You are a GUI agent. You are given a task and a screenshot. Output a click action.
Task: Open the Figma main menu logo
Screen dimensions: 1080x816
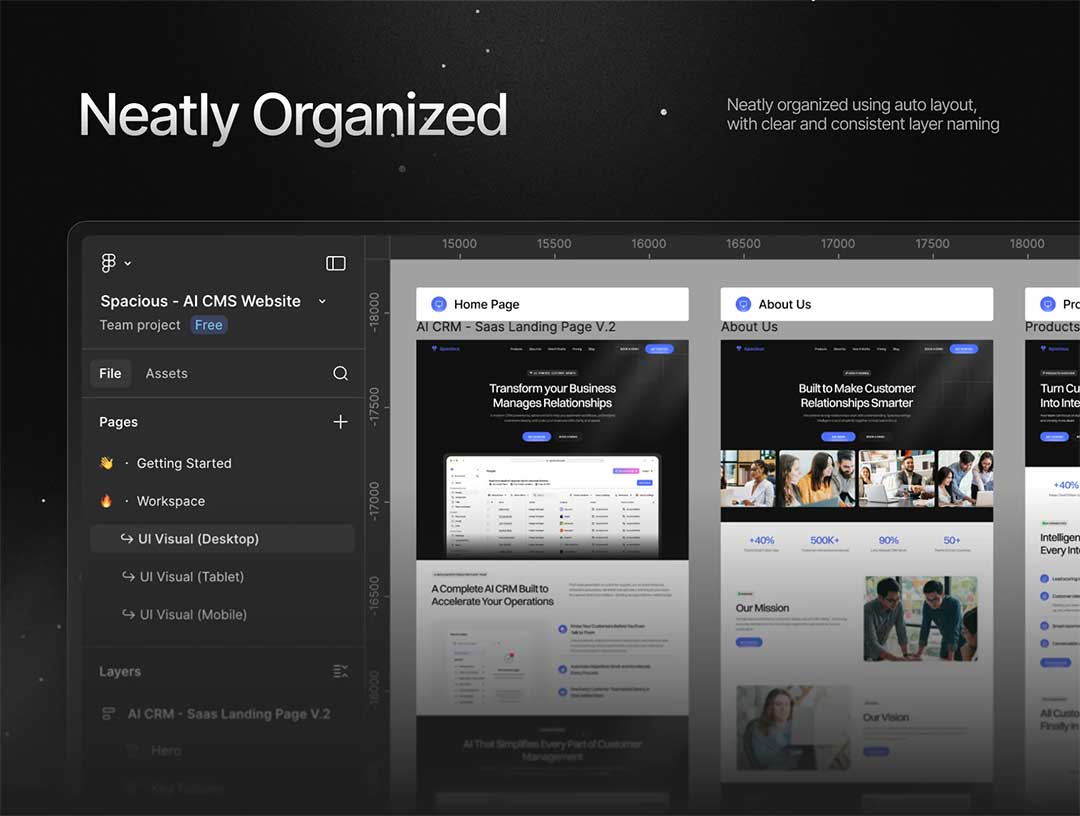(109, 263)
